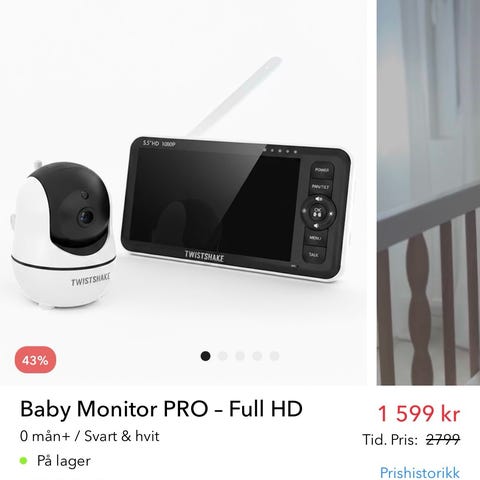Open the Prishistorikk link
The width and height of the screenshot is (480, 480).
pos(420,473)
